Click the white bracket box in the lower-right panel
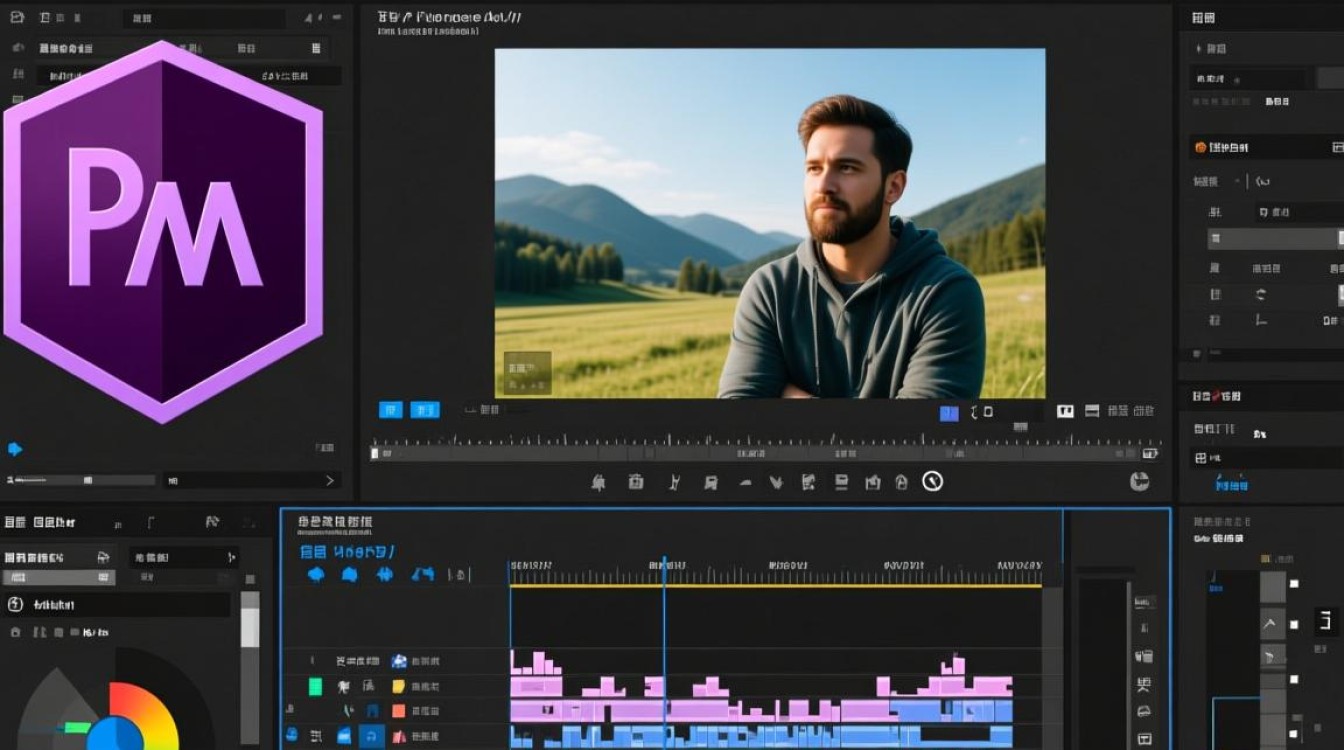The image size is (1344, 750). click(x=1326, y=622)
